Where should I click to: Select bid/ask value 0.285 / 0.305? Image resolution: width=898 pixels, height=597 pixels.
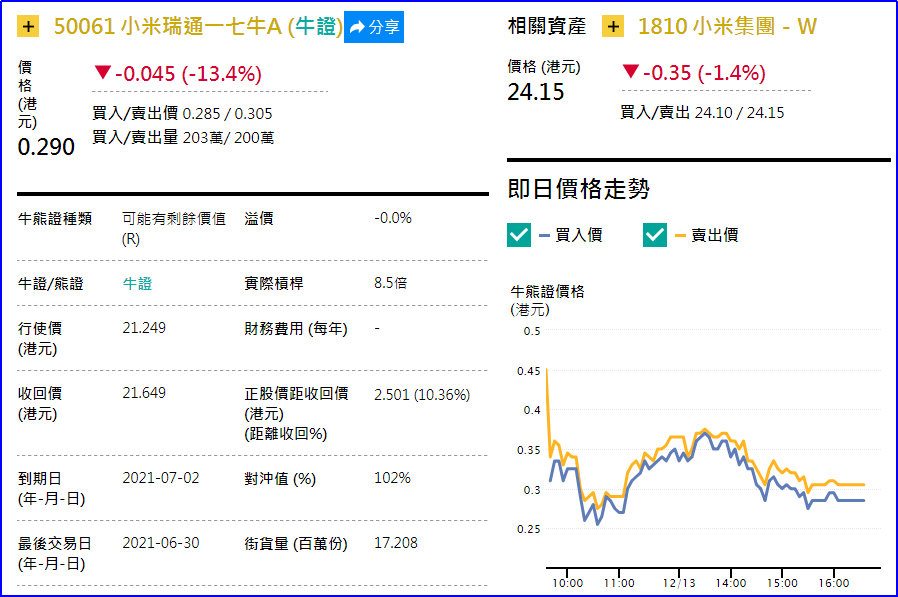[x=227, y=113]
